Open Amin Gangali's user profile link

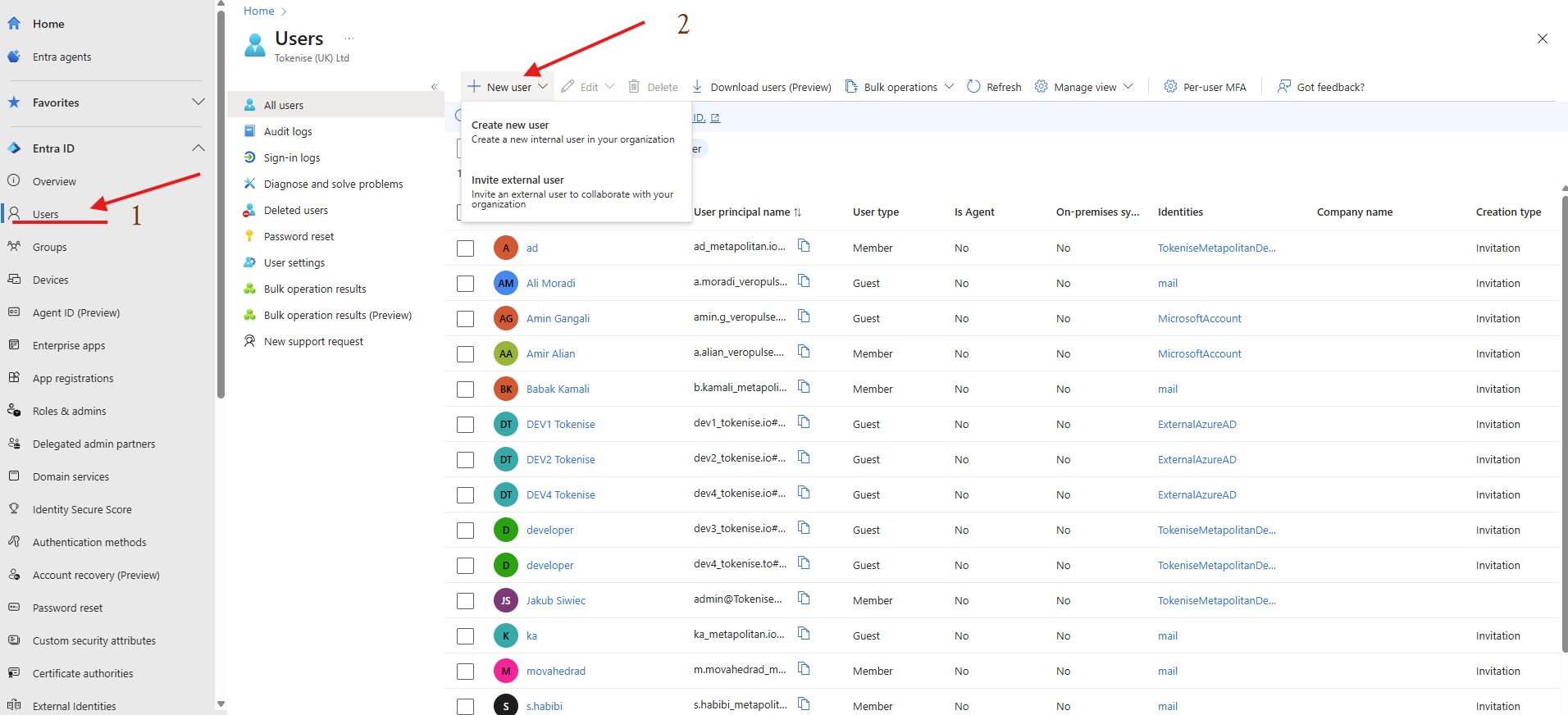click(x=558, y=319)
